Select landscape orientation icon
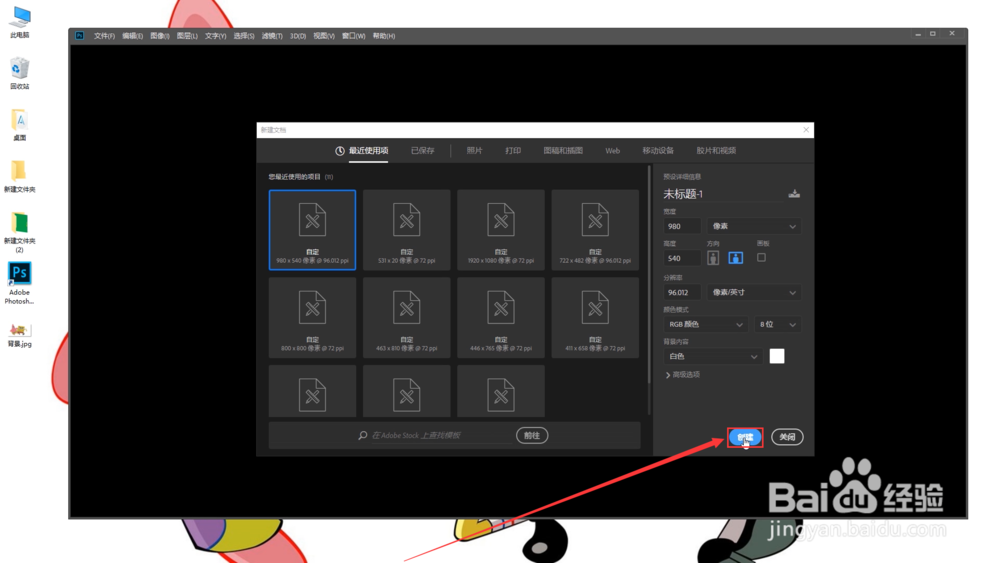This screenshot has height=563, width=1000. [x=735, y=258]
